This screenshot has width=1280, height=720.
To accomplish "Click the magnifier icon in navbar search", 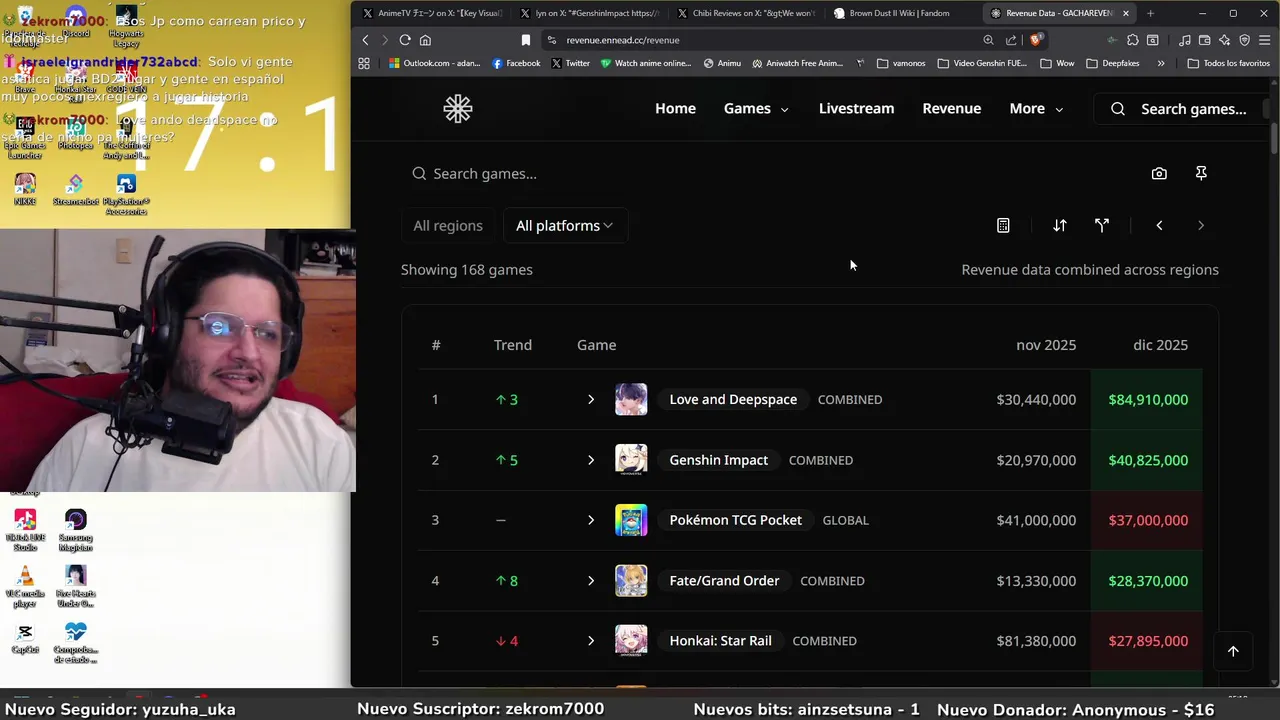I will coord(1118,109).
